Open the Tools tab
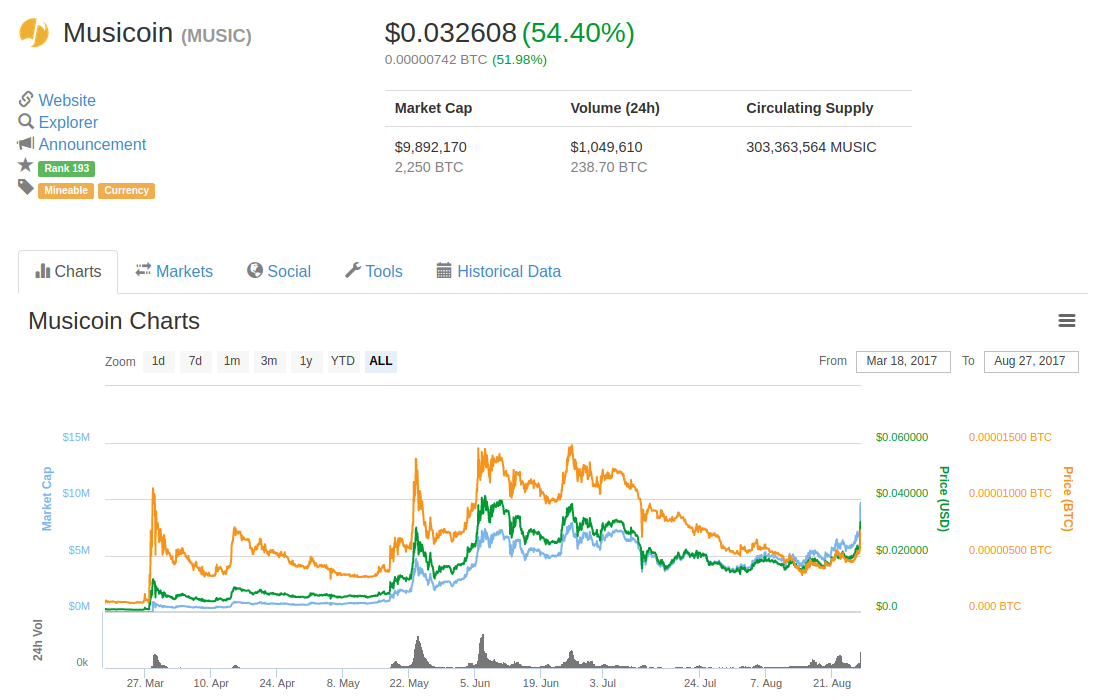The image size is (1110, 700). pyautogui.click(x=374, y=272)
